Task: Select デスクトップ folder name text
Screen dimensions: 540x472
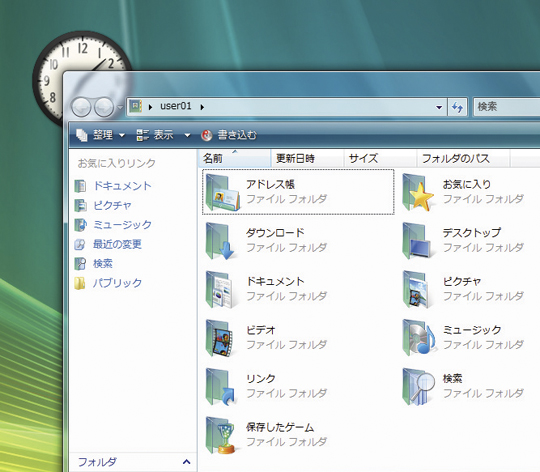Action: point(472,233)
